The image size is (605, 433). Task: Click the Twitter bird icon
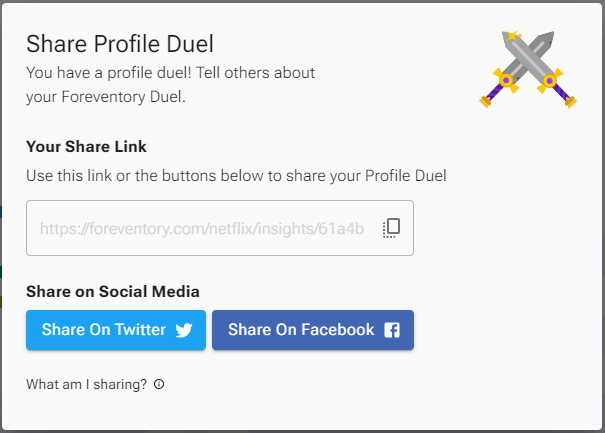184,330
